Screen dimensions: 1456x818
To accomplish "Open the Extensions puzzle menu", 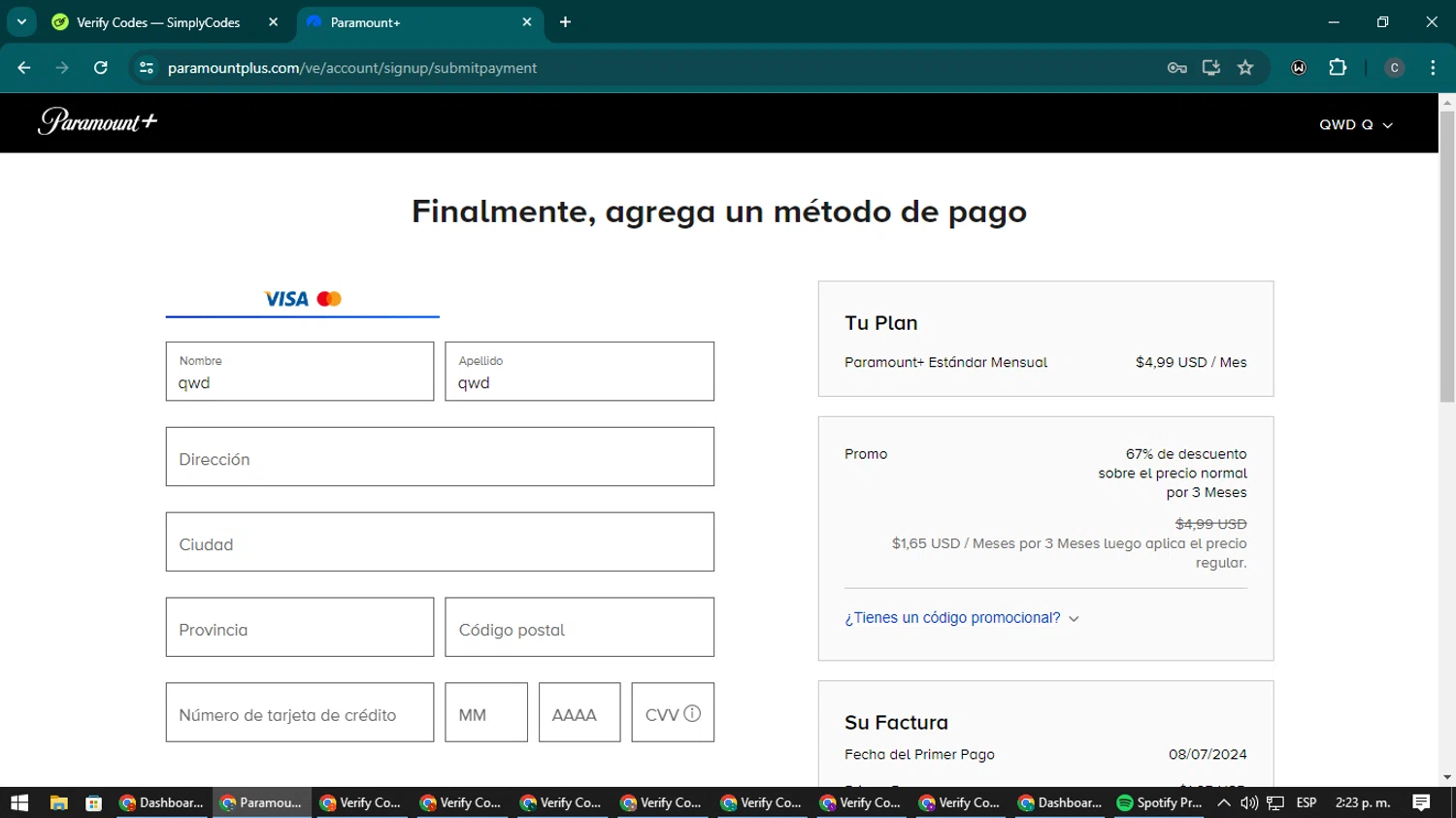I will pyautogui.click(x=1338, y=68).
